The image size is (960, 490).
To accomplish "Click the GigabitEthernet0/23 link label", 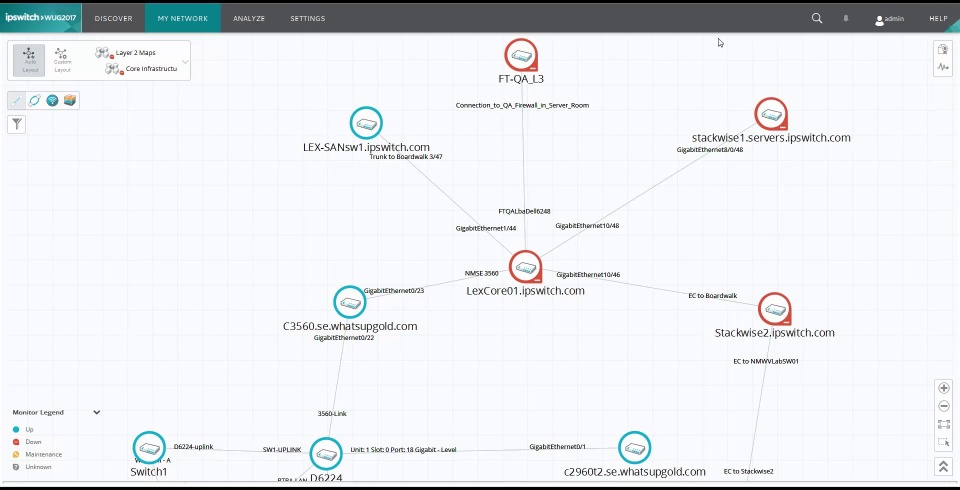I will [394, 291].
